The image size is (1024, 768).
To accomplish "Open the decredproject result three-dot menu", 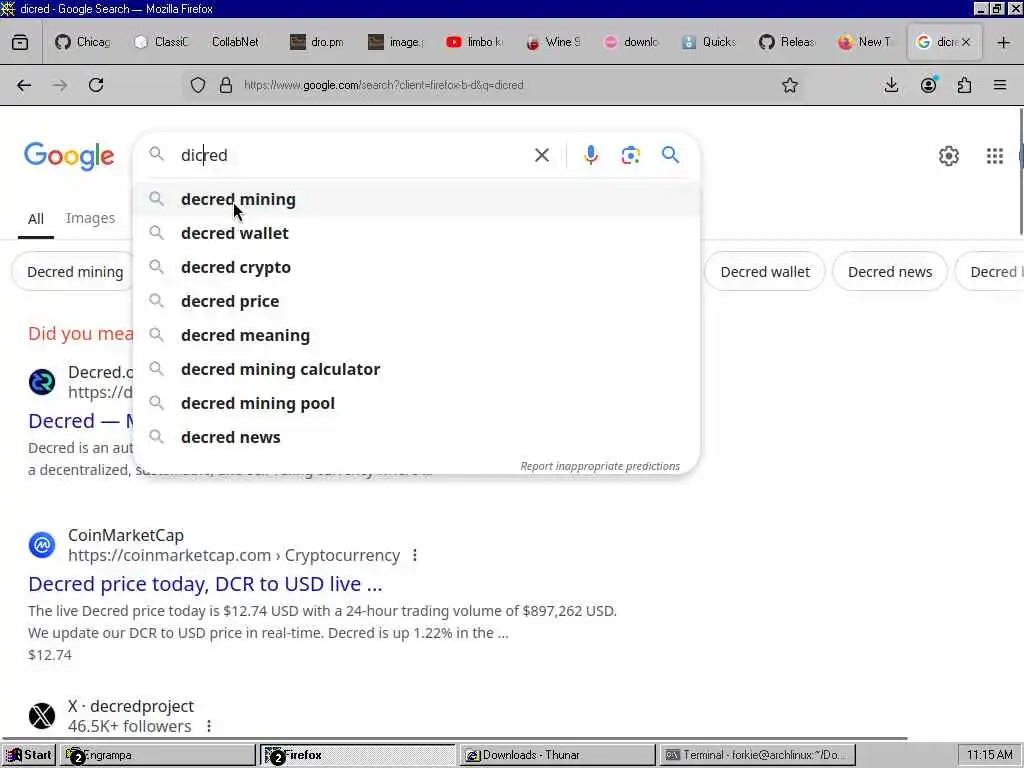I will tap(209, 726).
